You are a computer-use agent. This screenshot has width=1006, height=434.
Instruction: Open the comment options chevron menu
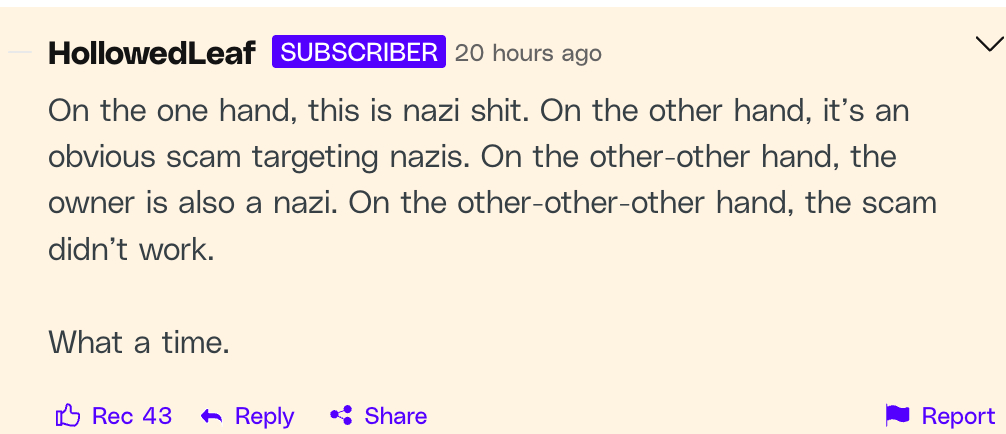[x=988, y=44]
